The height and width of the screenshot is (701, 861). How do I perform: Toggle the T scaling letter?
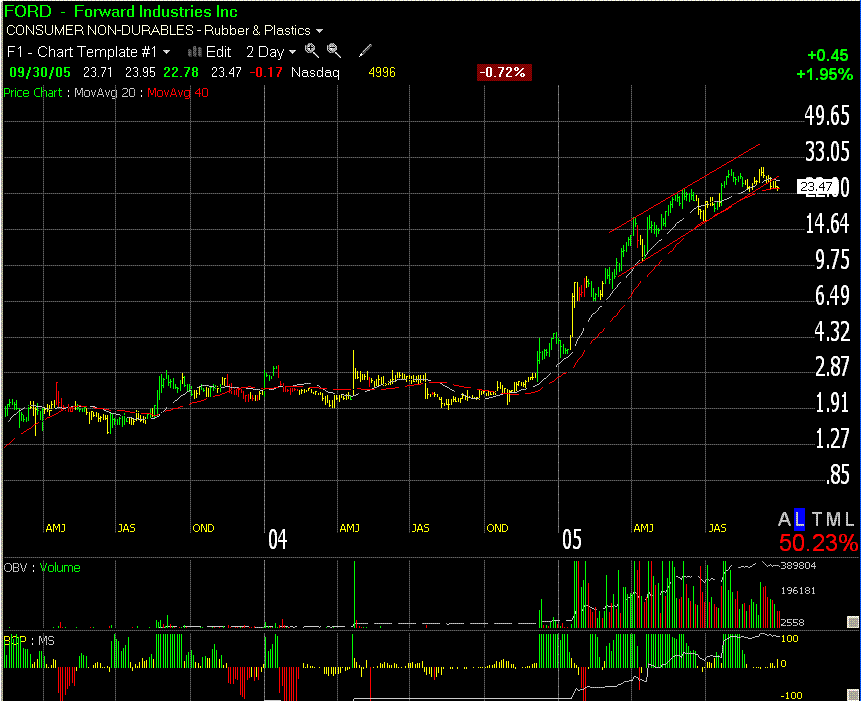(x=817, y=519)
